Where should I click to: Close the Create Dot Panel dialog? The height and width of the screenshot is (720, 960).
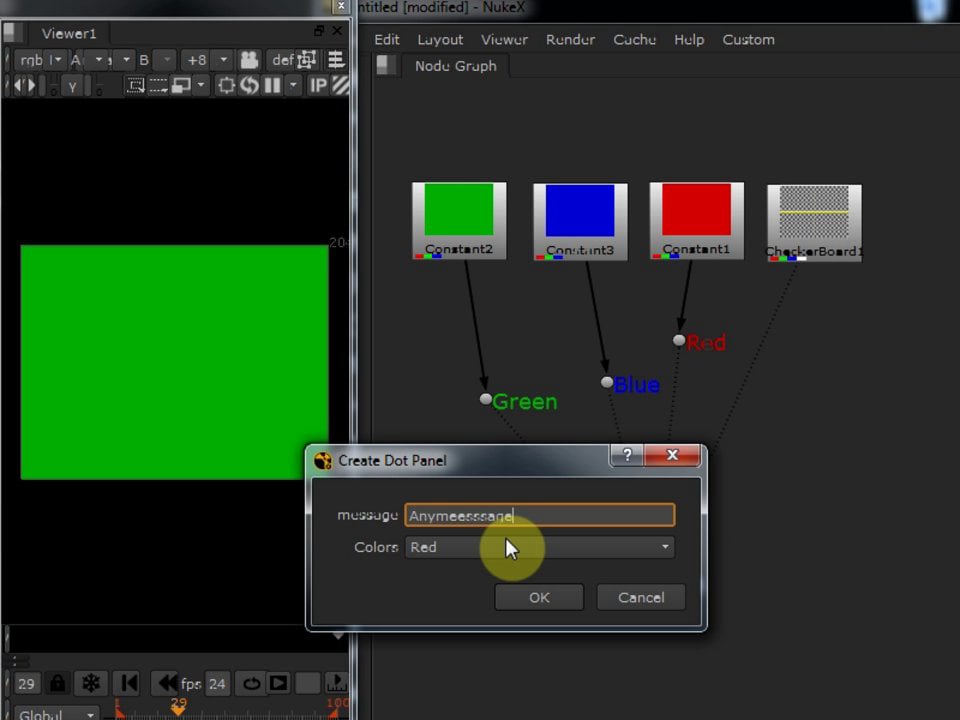672,455
